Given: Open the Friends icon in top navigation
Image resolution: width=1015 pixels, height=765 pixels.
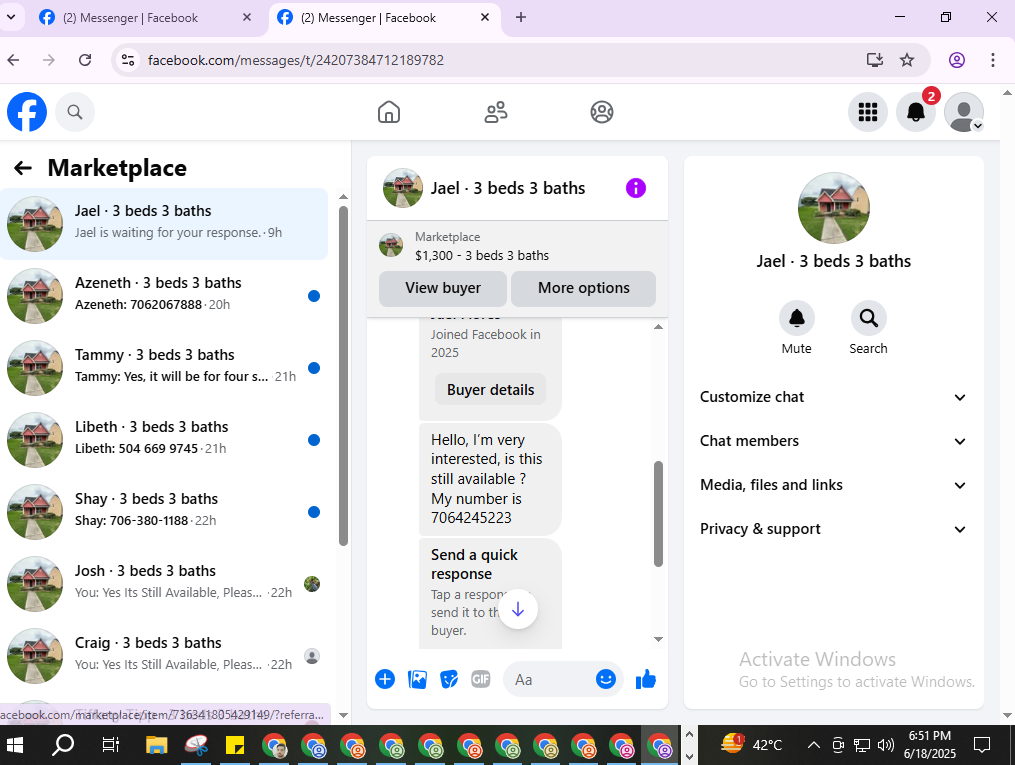Looking at the screenshot, I should coord(496,112).
